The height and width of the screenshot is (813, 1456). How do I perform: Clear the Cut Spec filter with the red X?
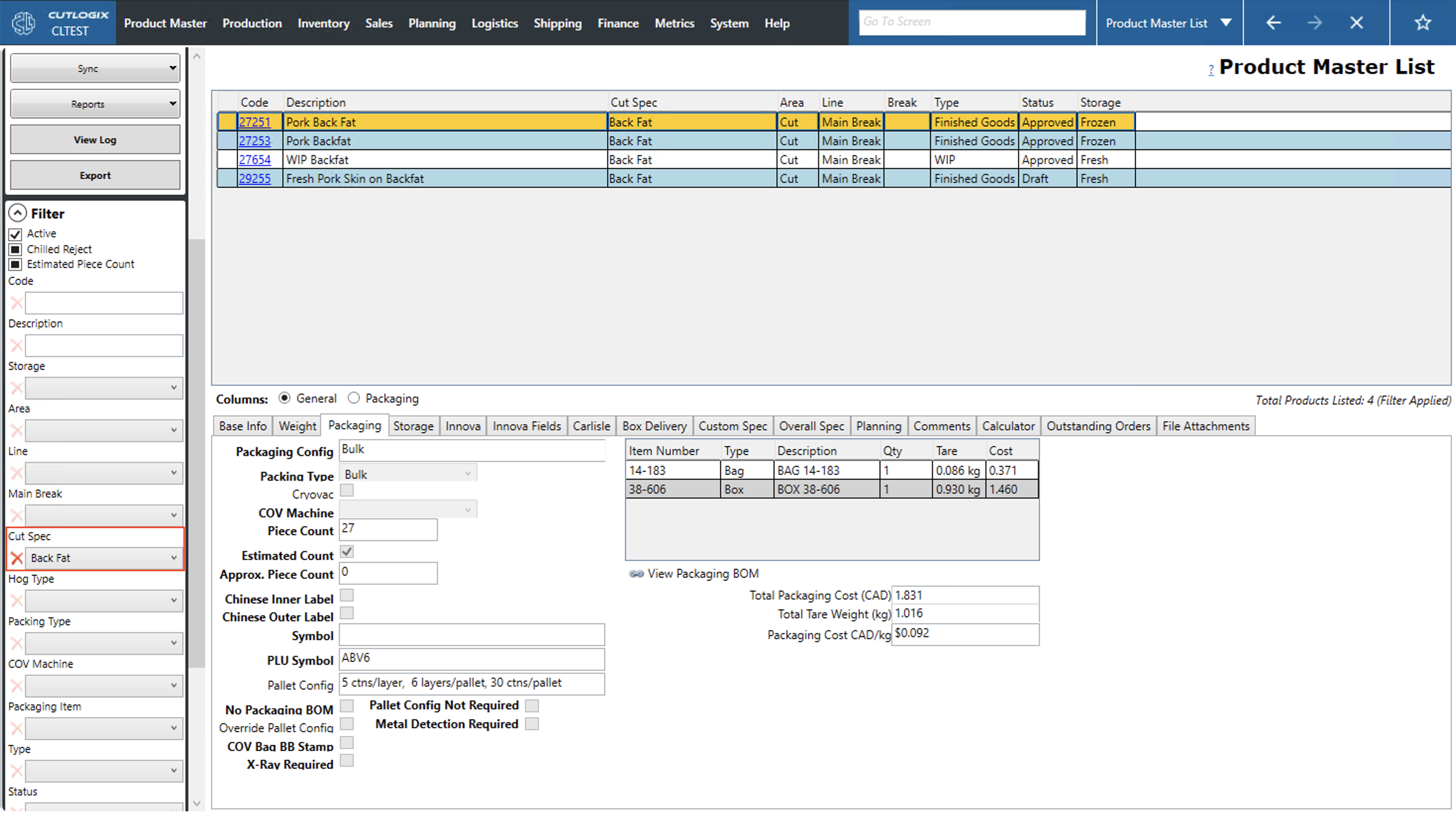pyautogui.click(x=16, y=558)
